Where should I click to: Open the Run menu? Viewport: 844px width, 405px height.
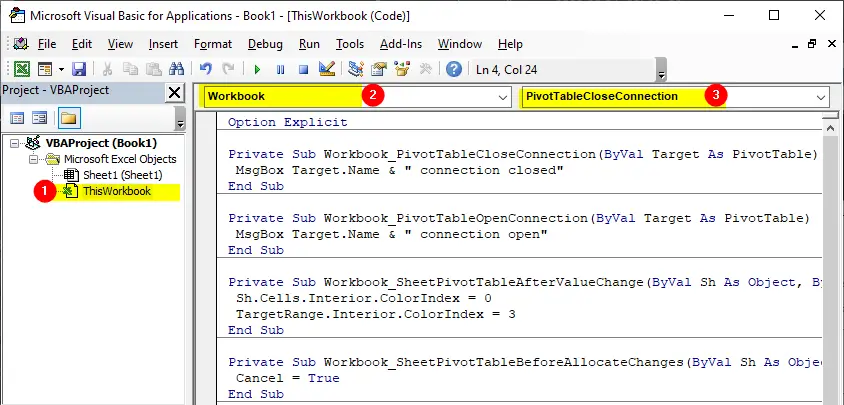coord(309,44)
